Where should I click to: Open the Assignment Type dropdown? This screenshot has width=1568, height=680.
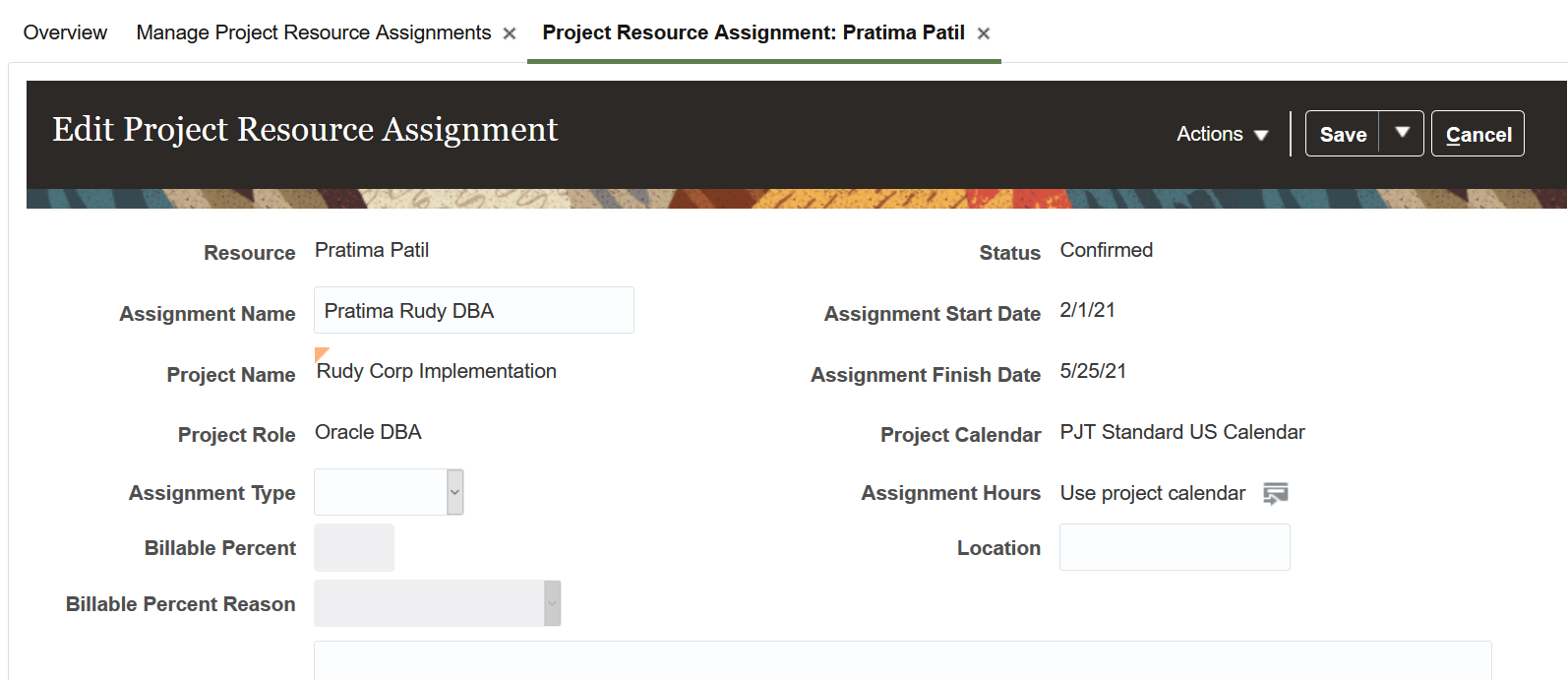pos(454,492)
